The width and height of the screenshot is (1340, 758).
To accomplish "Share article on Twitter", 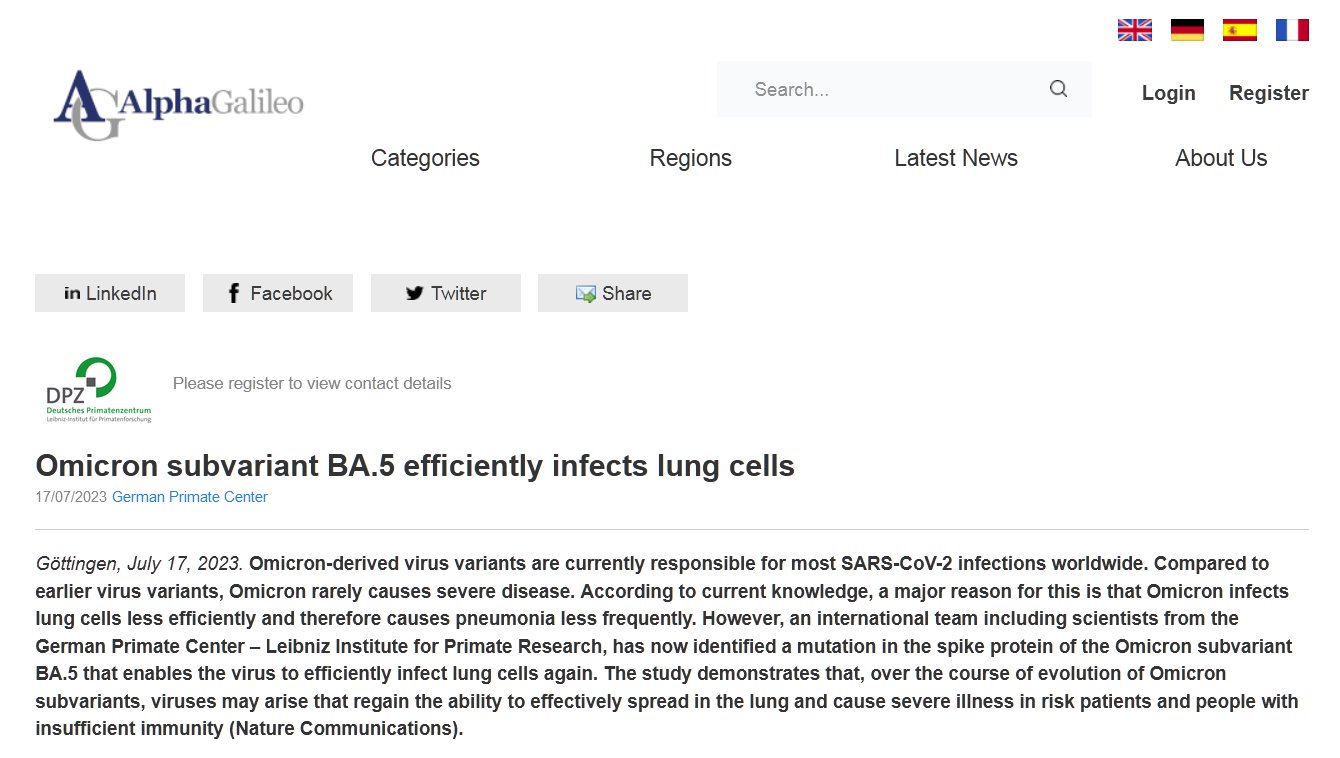I will 446,293.
